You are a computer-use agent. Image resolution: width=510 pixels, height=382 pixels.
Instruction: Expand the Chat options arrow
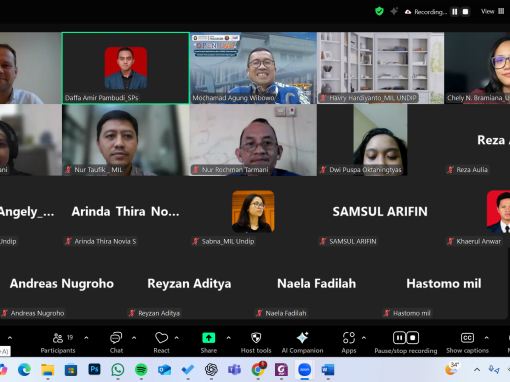point(134,338)
